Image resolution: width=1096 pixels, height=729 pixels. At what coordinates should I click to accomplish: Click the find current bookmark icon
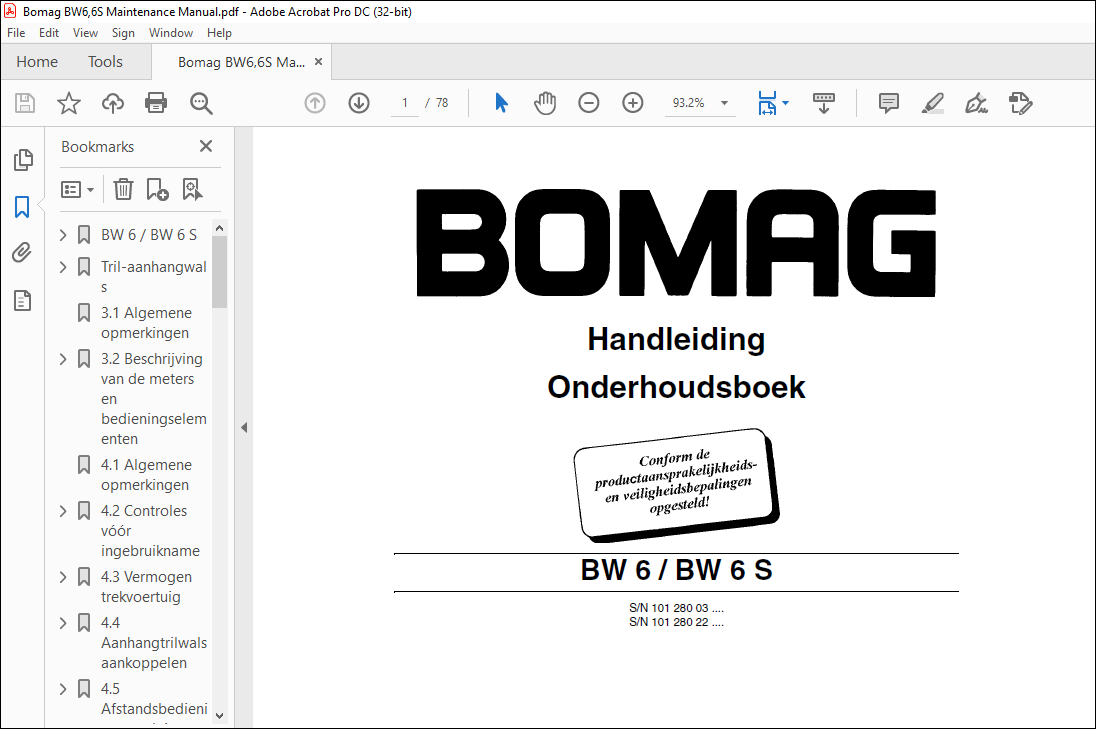pyautogui.click(x=192, y=189)
